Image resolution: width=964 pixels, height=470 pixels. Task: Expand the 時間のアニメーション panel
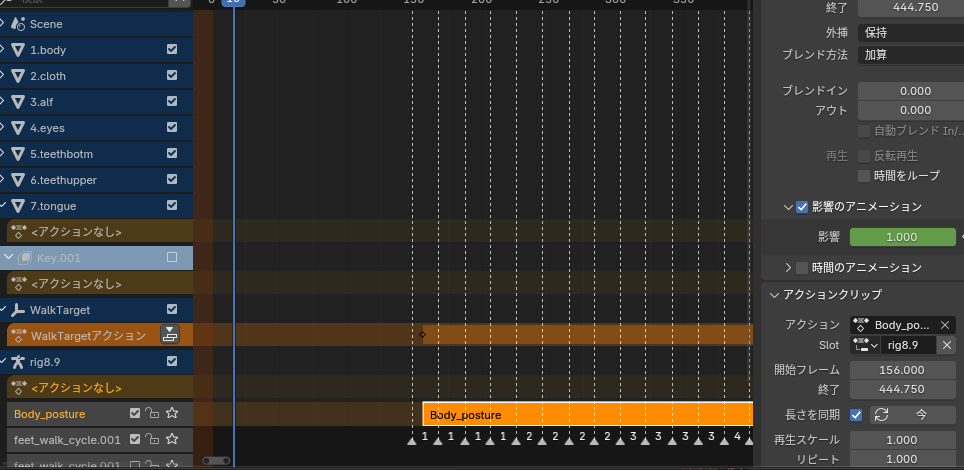point(788,268)
